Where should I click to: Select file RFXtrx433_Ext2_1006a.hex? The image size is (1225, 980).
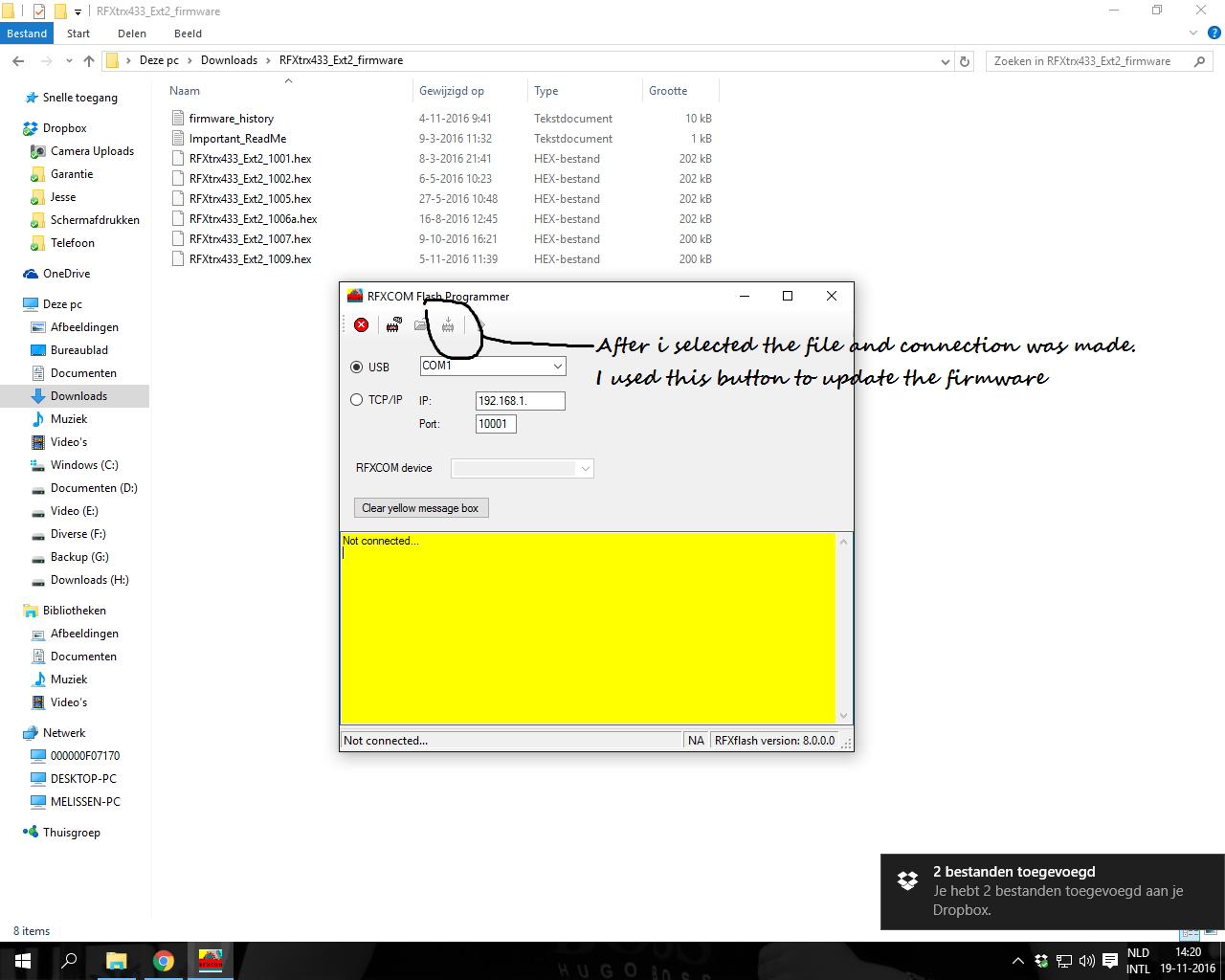(x=253, y=219)
